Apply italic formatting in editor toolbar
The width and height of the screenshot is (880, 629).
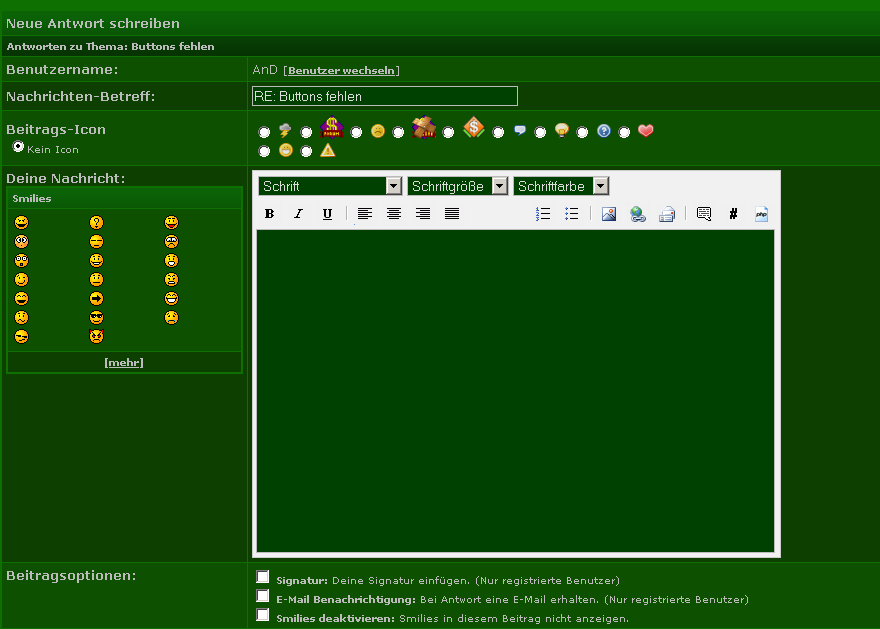click(x=298, y=214)
